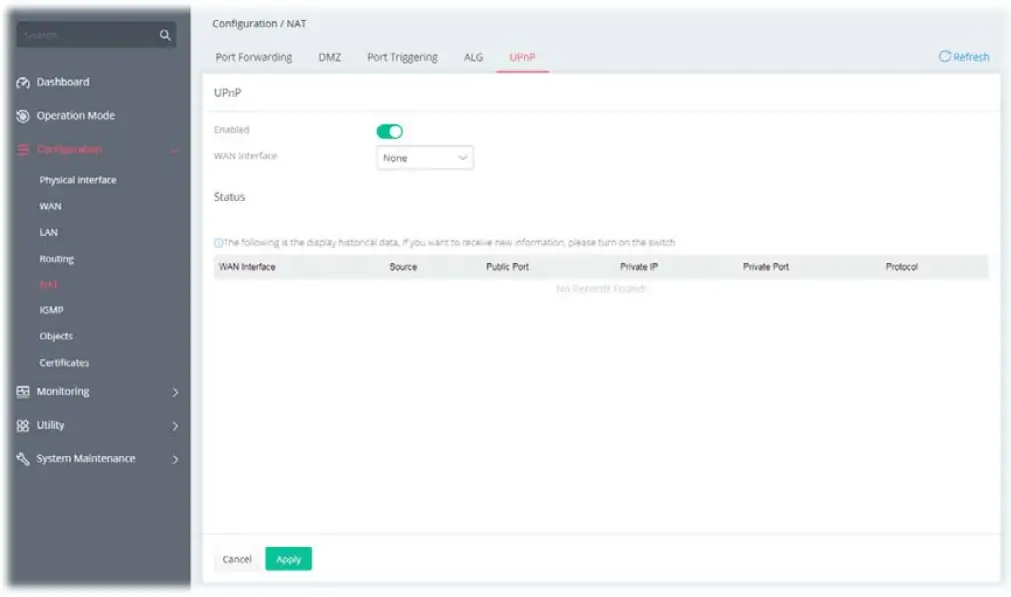
Task: Click the Cancel button
Action: [237, 559]
